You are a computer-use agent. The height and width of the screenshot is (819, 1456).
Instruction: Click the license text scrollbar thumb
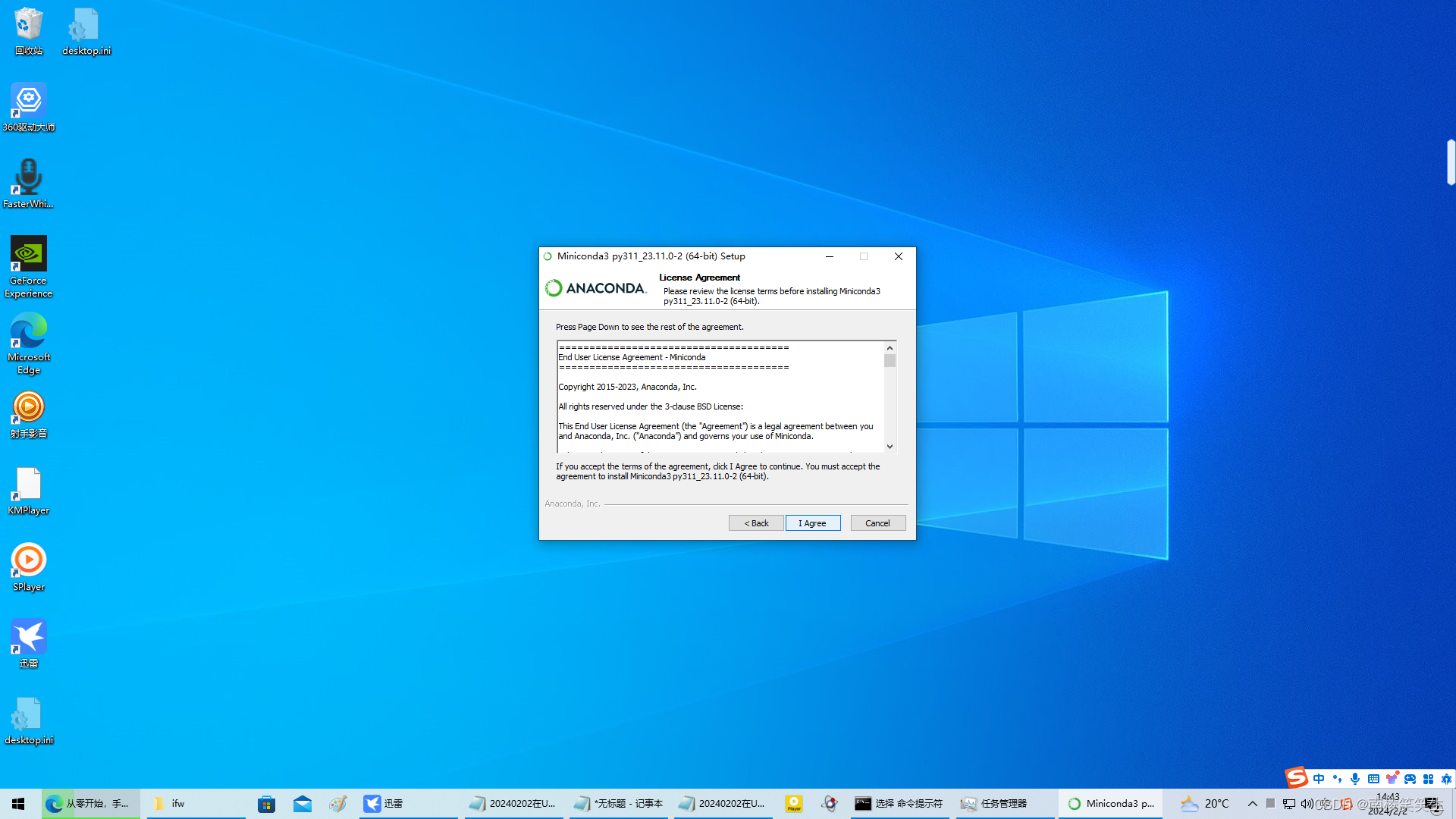[x=890, y=360]
